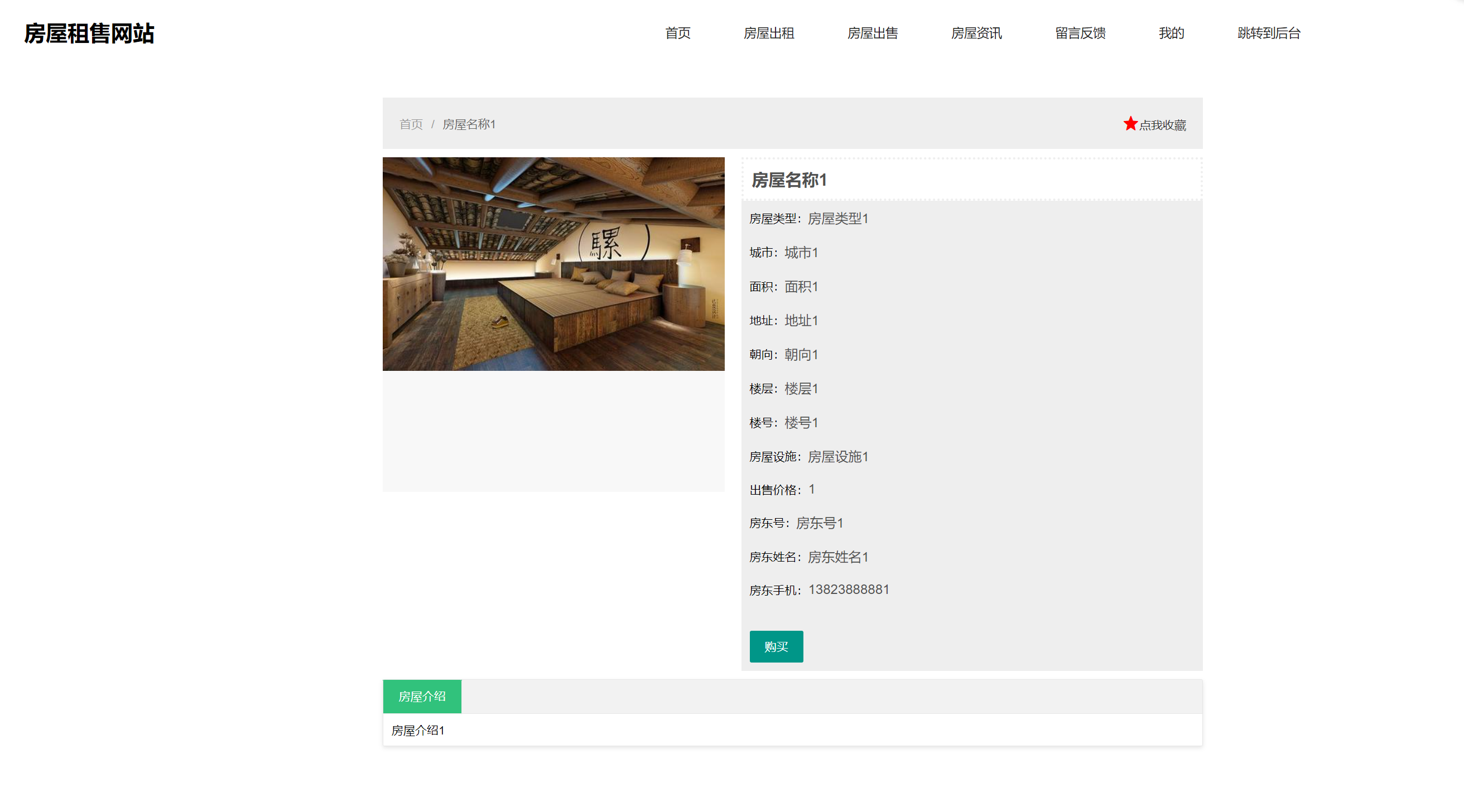Click the 首页 breadcrumb link

pyautogui.click(x=411, y=124)
